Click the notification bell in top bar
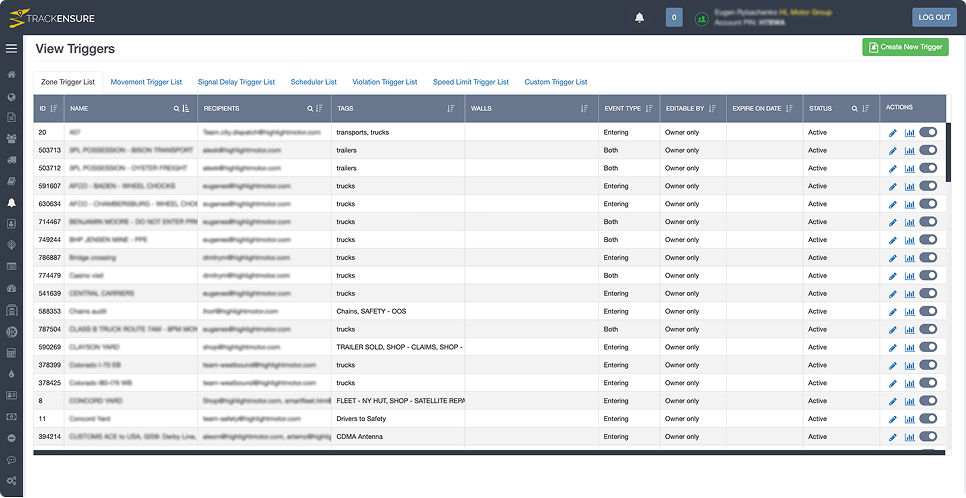 (x=639, y=18)
